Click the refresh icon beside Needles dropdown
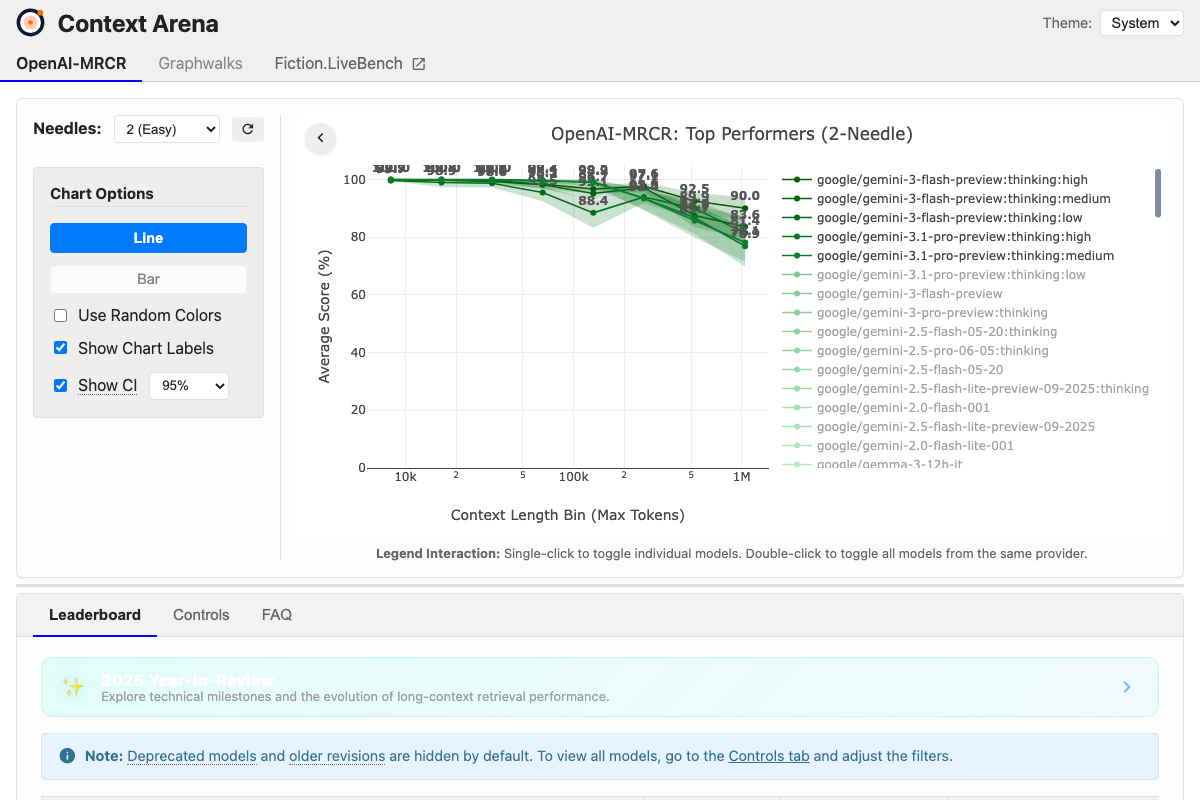Screen dimensions: 1200x800 pyautogui.click(x=247, y=128)
